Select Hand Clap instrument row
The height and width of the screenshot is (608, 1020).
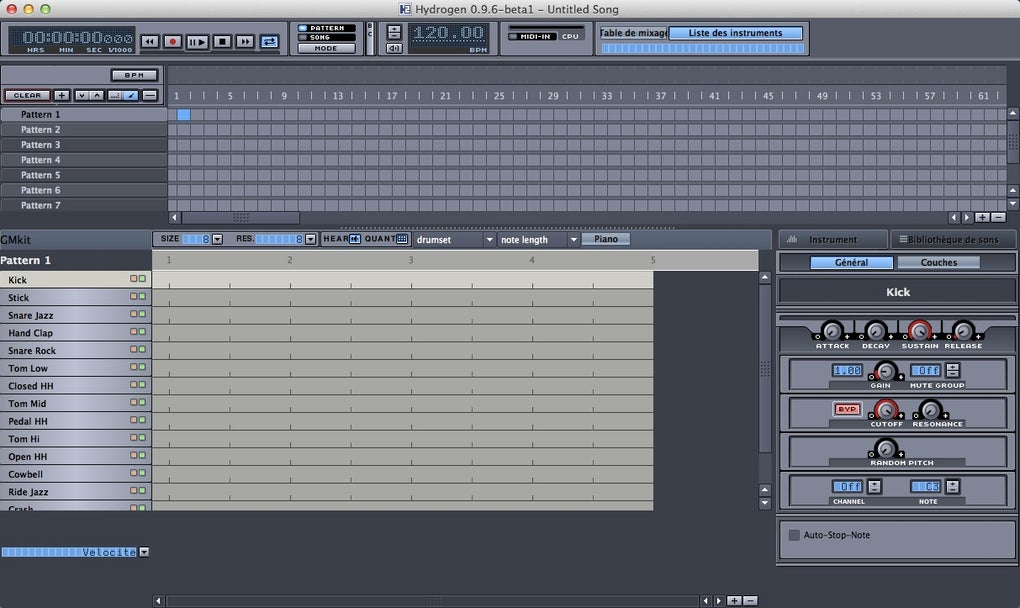click(x=75, y=333)
